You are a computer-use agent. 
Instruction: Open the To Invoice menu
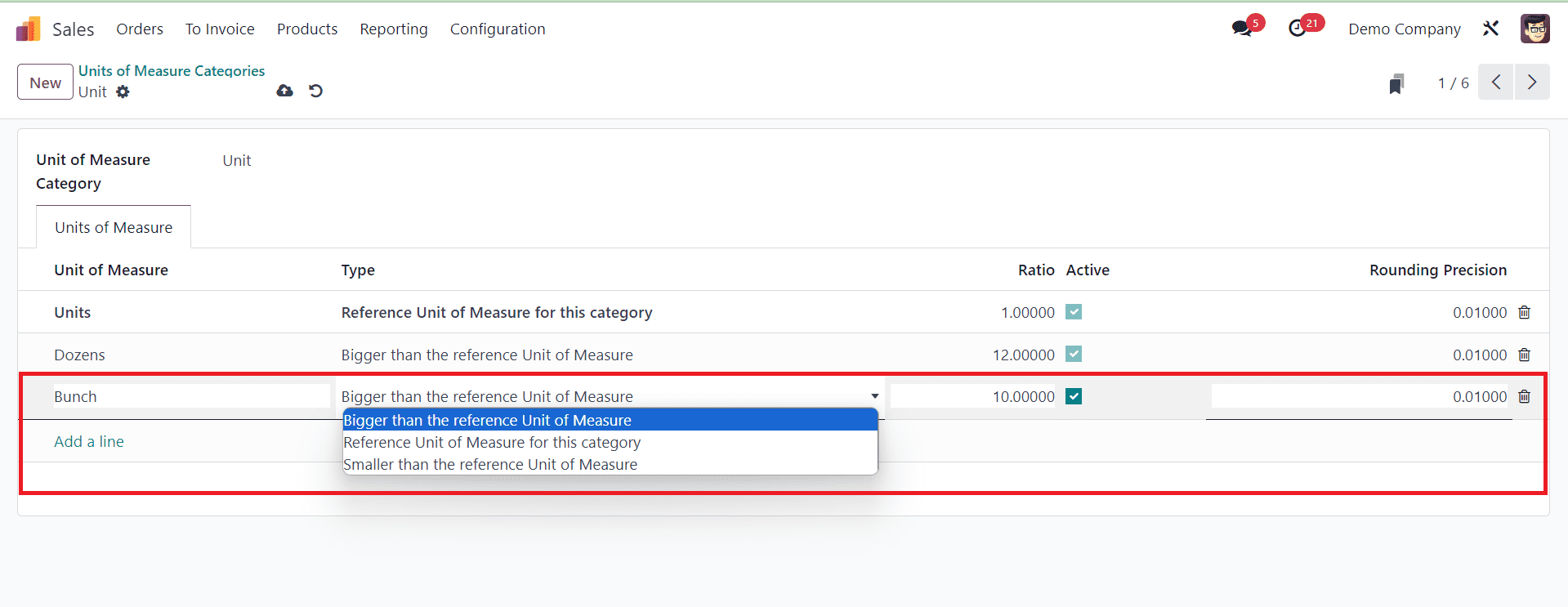tap(220, 29)
